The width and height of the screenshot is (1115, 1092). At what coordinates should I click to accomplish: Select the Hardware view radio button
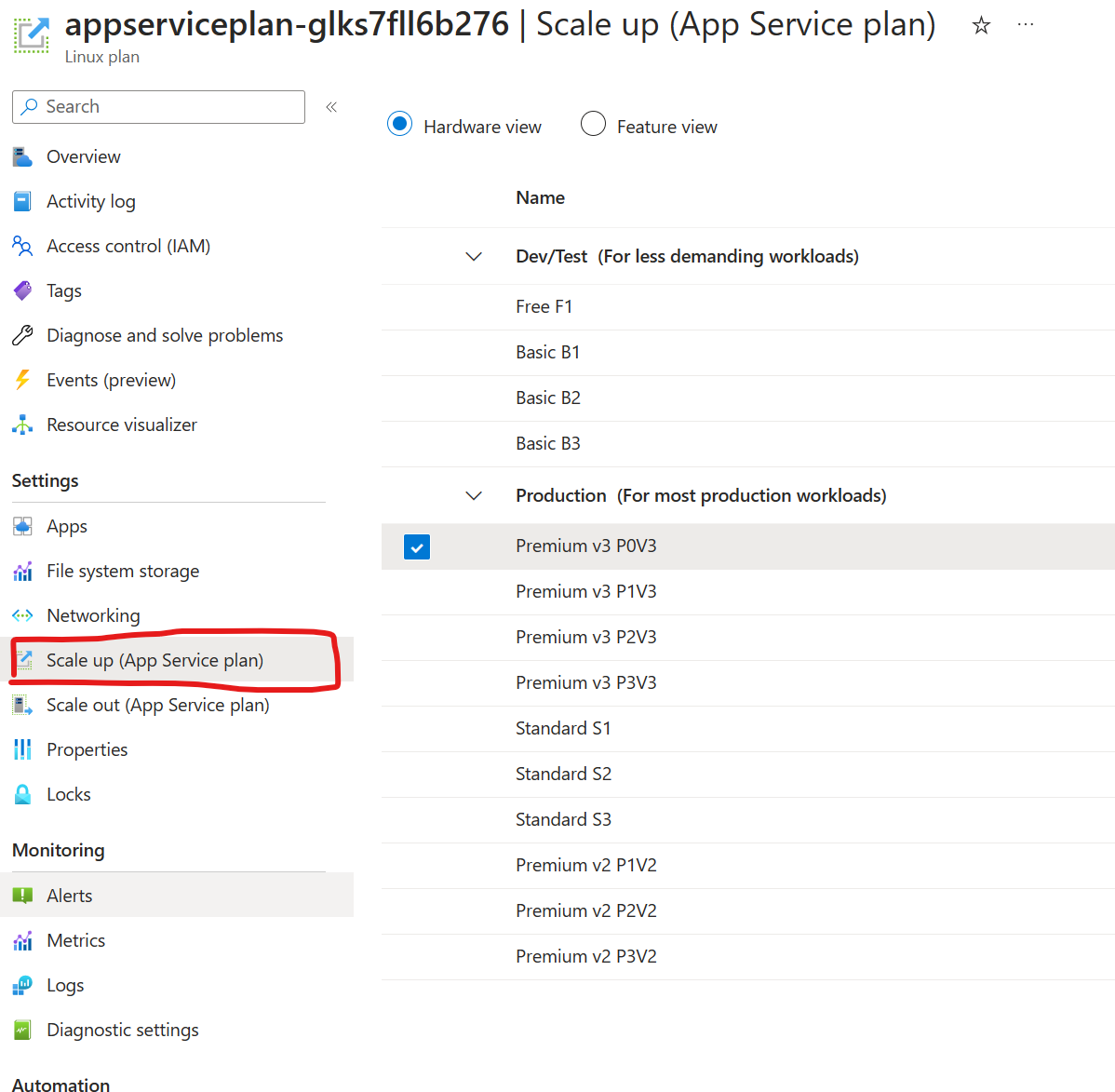pos(399,124)
